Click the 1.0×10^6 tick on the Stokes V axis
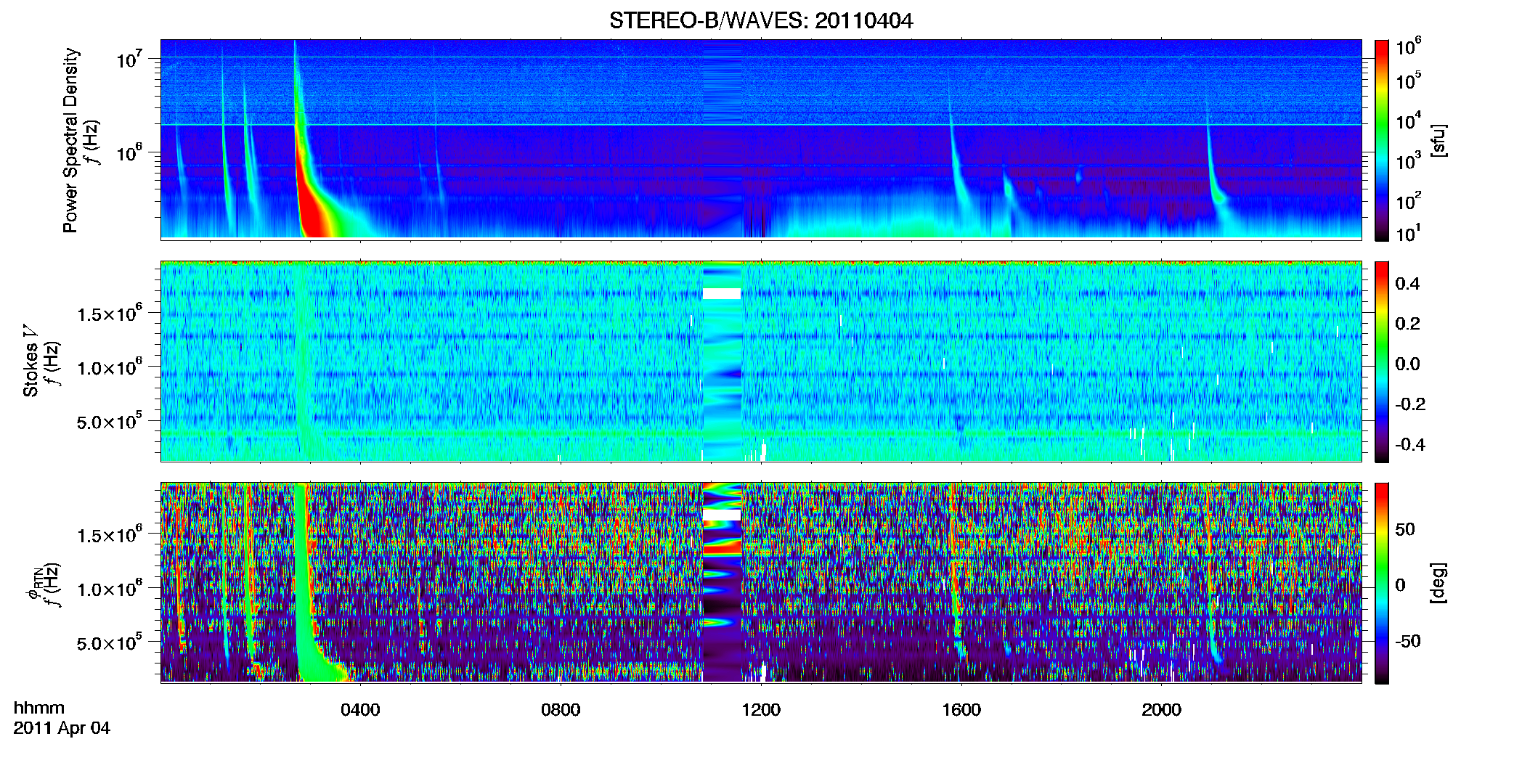 pyautogui.click(x=110, y=367)
